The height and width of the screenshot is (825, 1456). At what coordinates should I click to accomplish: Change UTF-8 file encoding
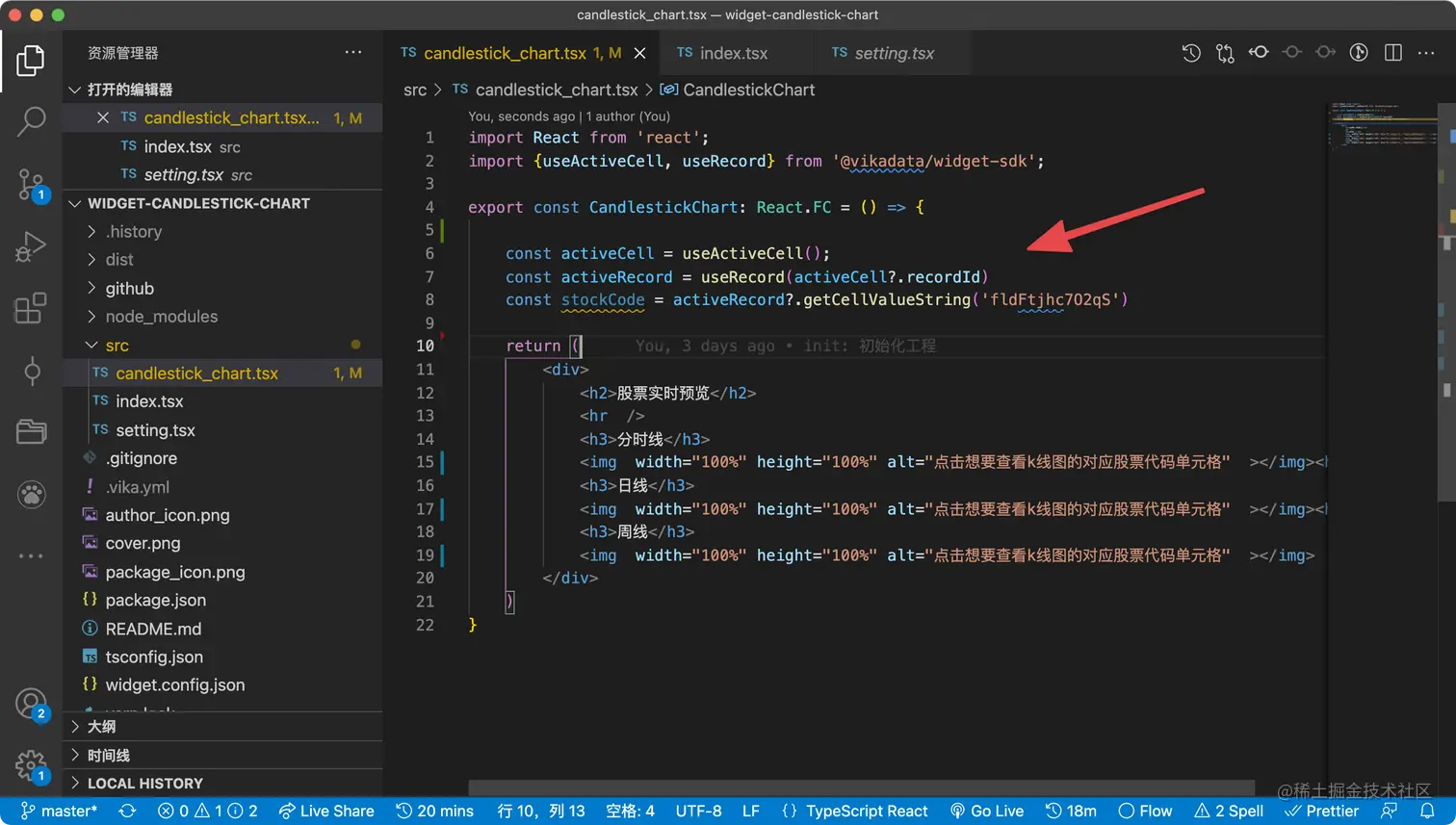[698, 811]
